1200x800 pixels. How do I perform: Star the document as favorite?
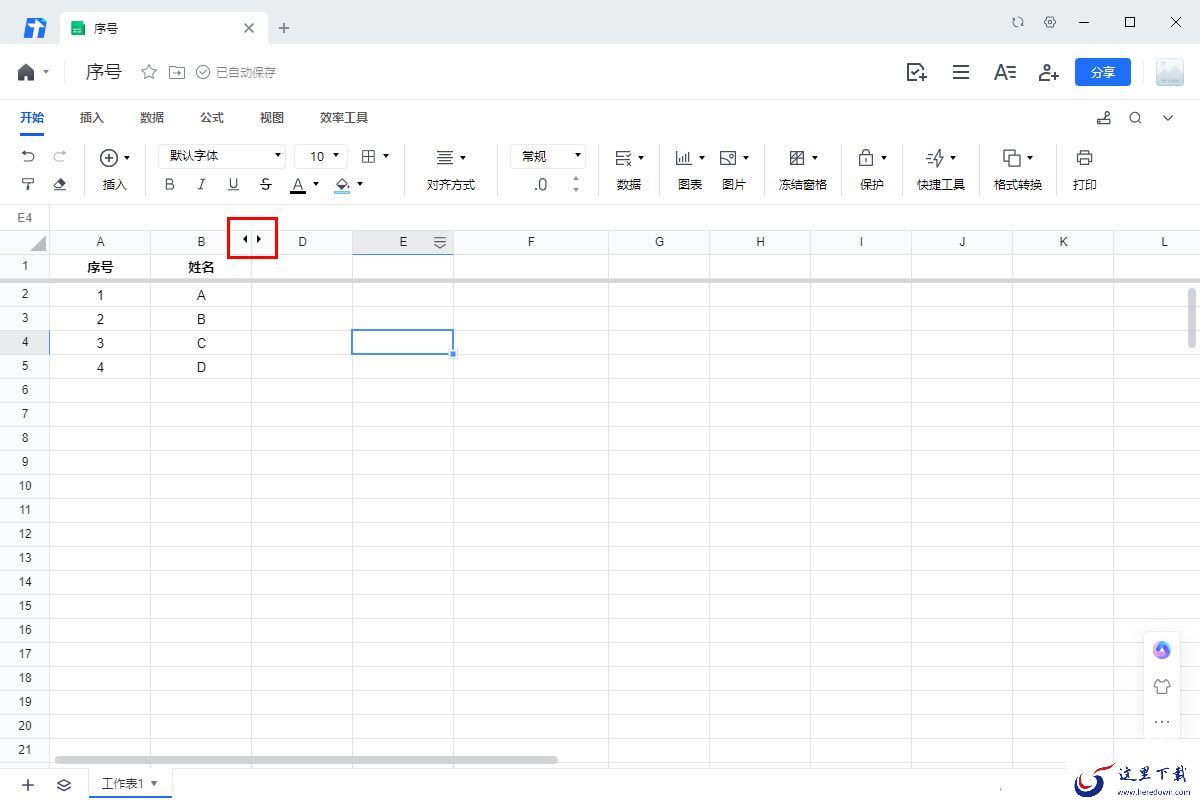(x=149, y=72)
